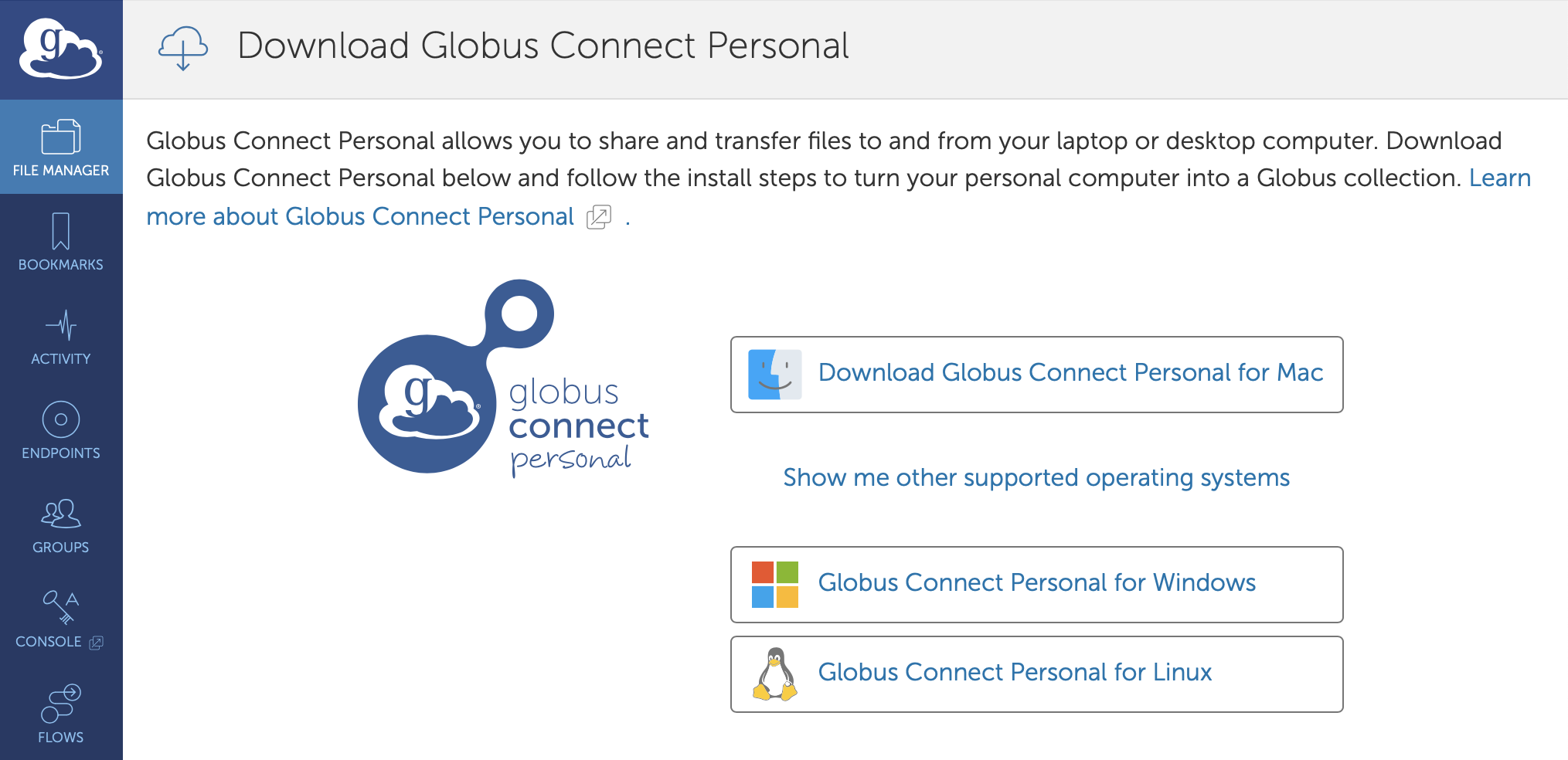Toggle Show me other supported operating systems
Viewport: 1568px width, 760px height.
pos(1036,478)
